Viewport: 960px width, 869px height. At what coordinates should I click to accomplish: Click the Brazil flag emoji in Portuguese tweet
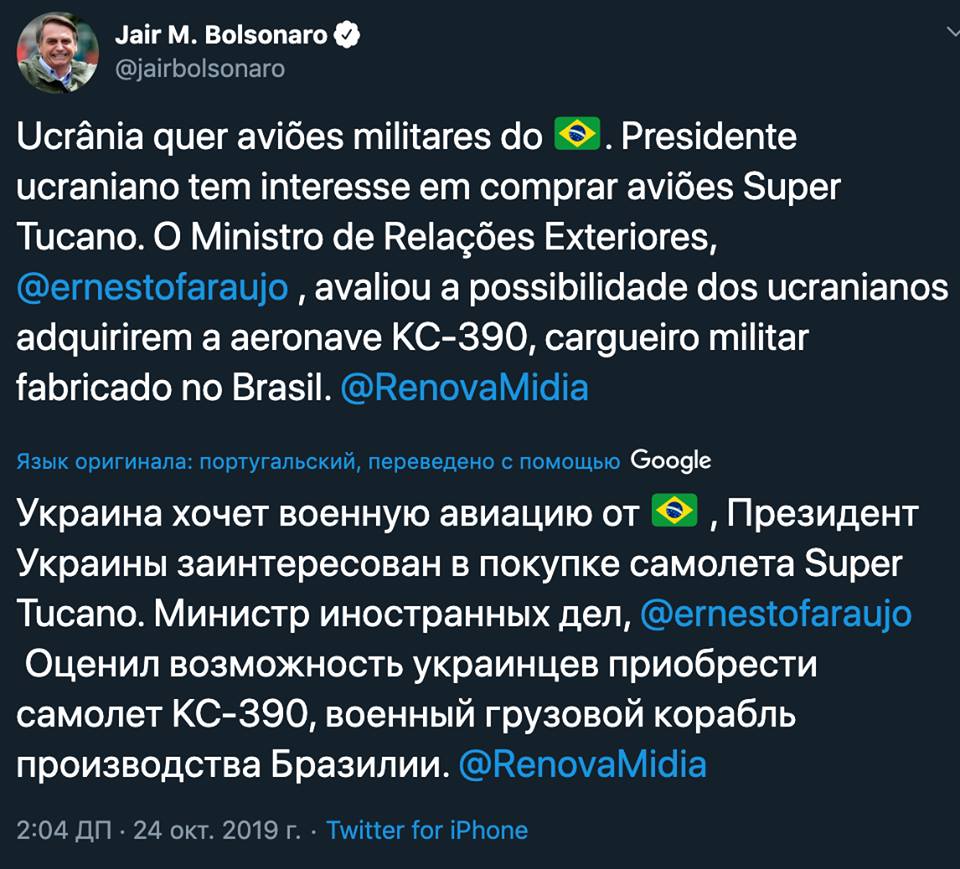(x=577, y=133)
